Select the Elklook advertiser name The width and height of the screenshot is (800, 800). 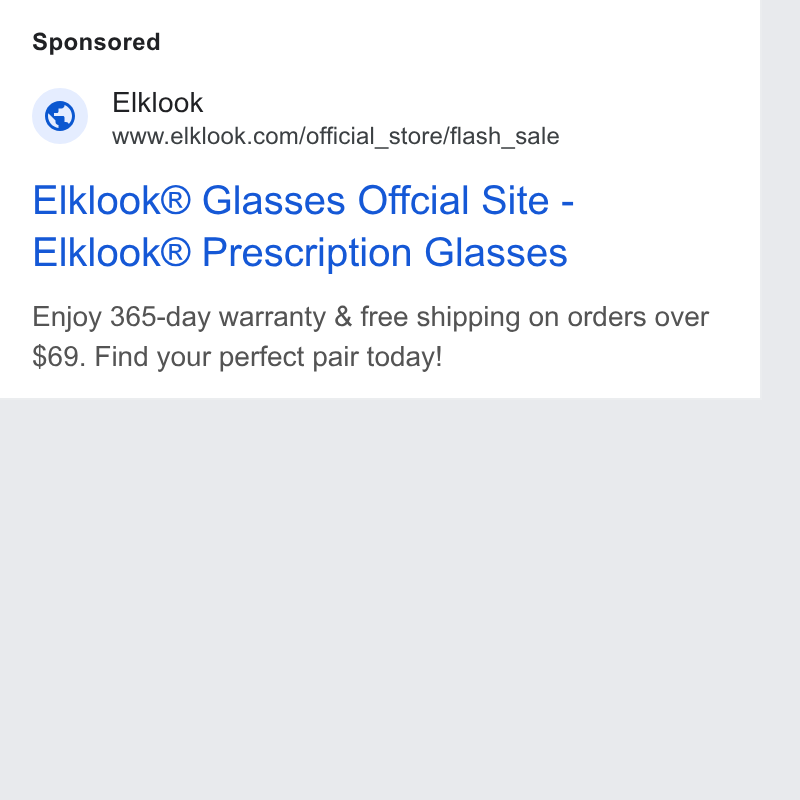tap(157, 103)
